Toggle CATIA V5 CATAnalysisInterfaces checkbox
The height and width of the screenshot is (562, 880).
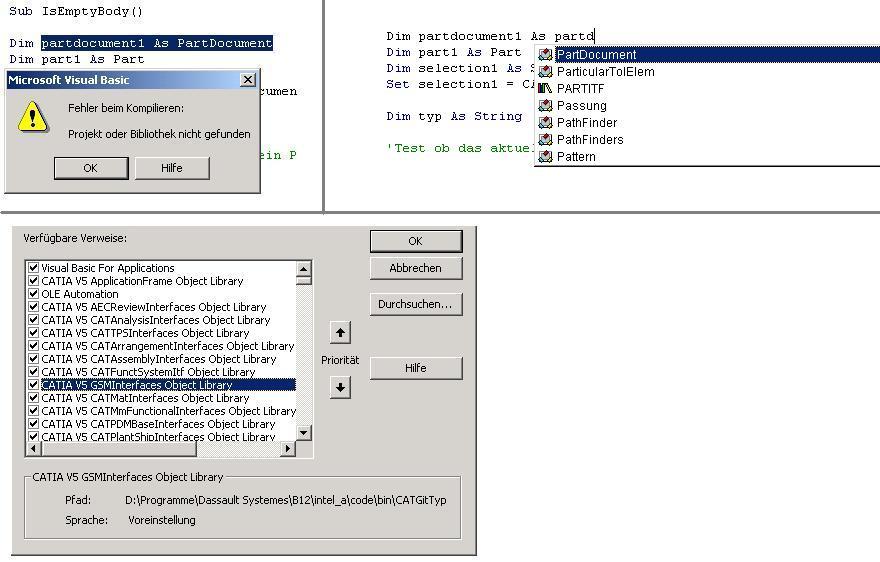(34, 319)
